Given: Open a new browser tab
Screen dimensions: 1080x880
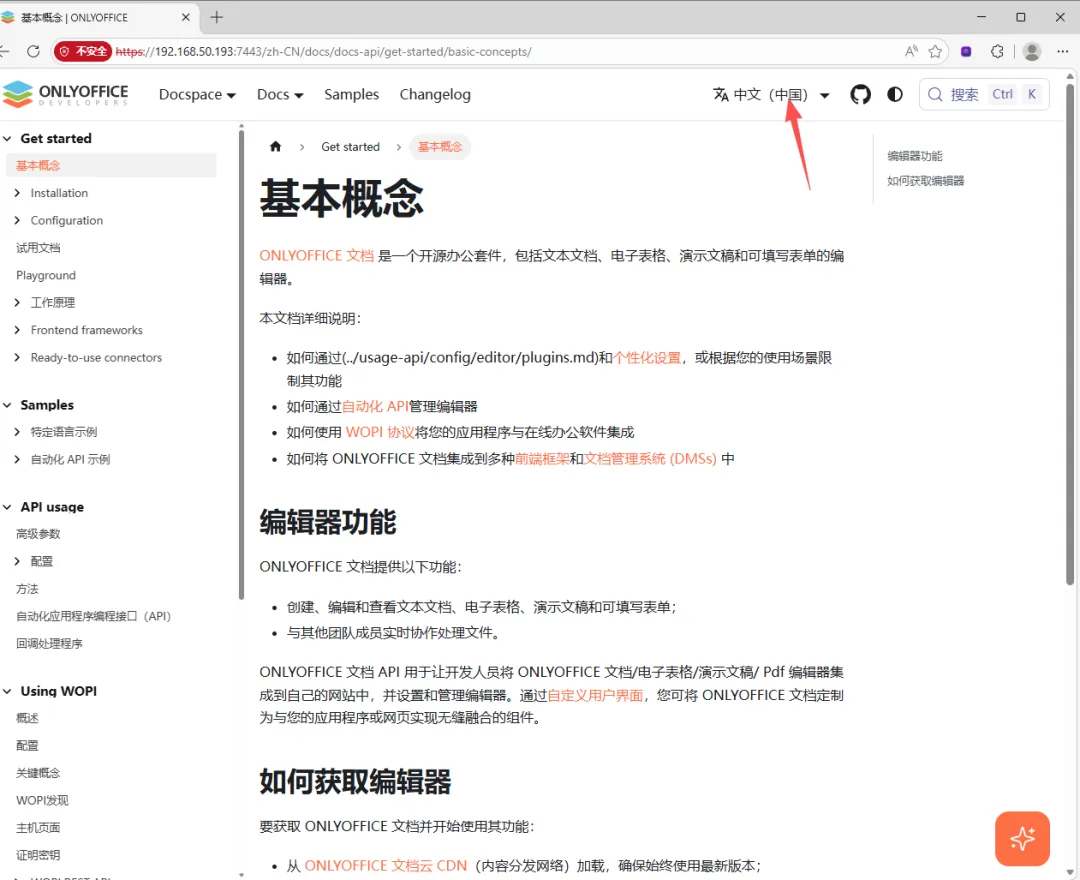Looking at the screenshot, I should click(x=216, y=17).
